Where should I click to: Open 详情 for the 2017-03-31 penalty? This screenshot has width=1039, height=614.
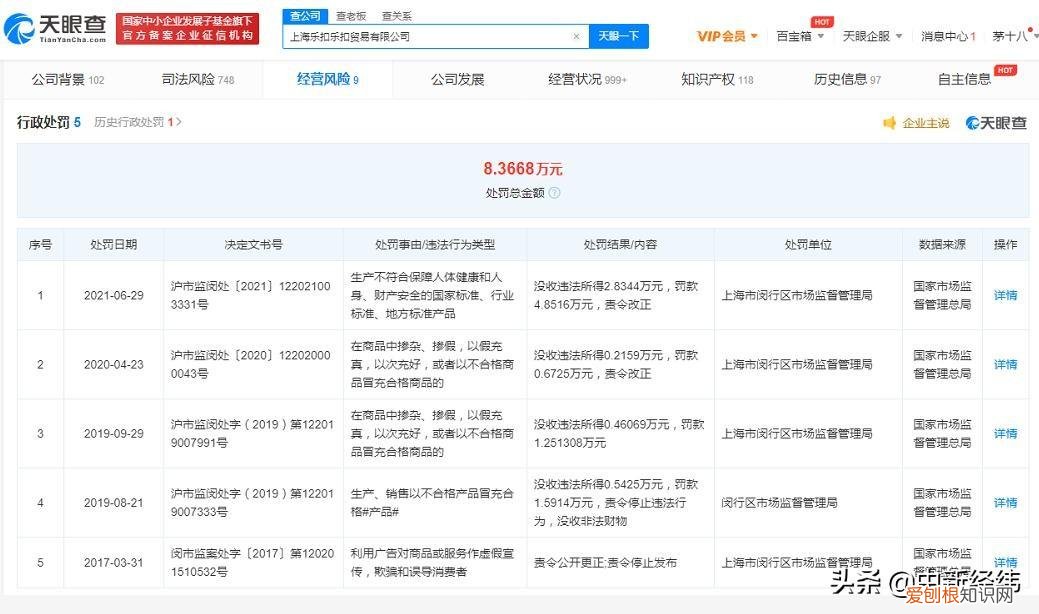pos(1005,562)
